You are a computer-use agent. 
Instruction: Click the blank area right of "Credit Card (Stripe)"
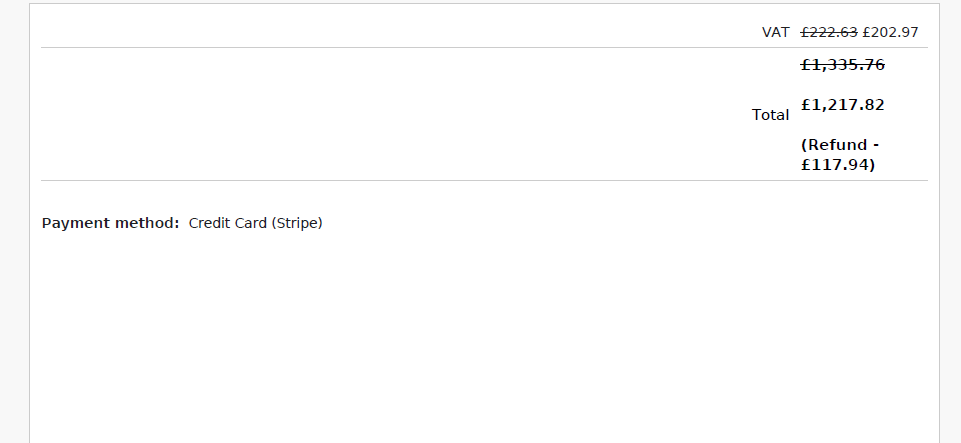coord(600,223)
